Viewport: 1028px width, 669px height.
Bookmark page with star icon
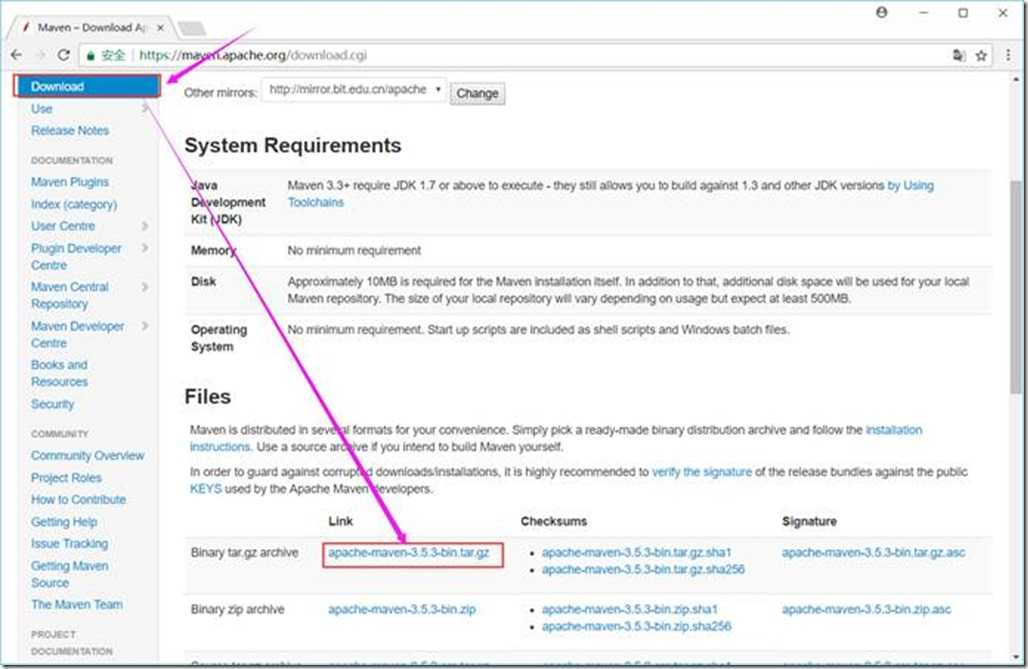point(981,56)
